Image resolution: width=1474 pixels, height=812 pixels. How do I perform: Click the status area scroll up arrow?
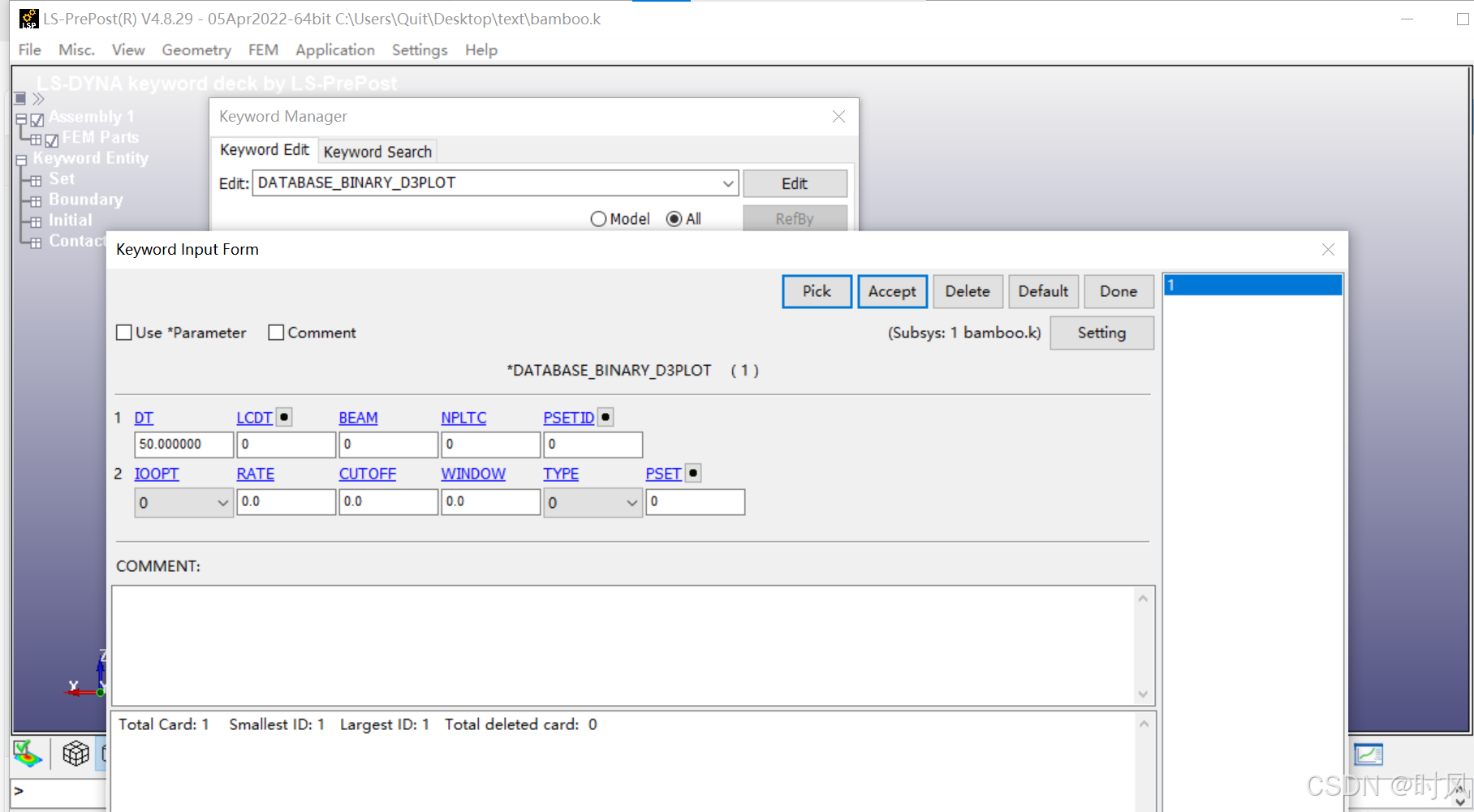tap(1144, 724)
